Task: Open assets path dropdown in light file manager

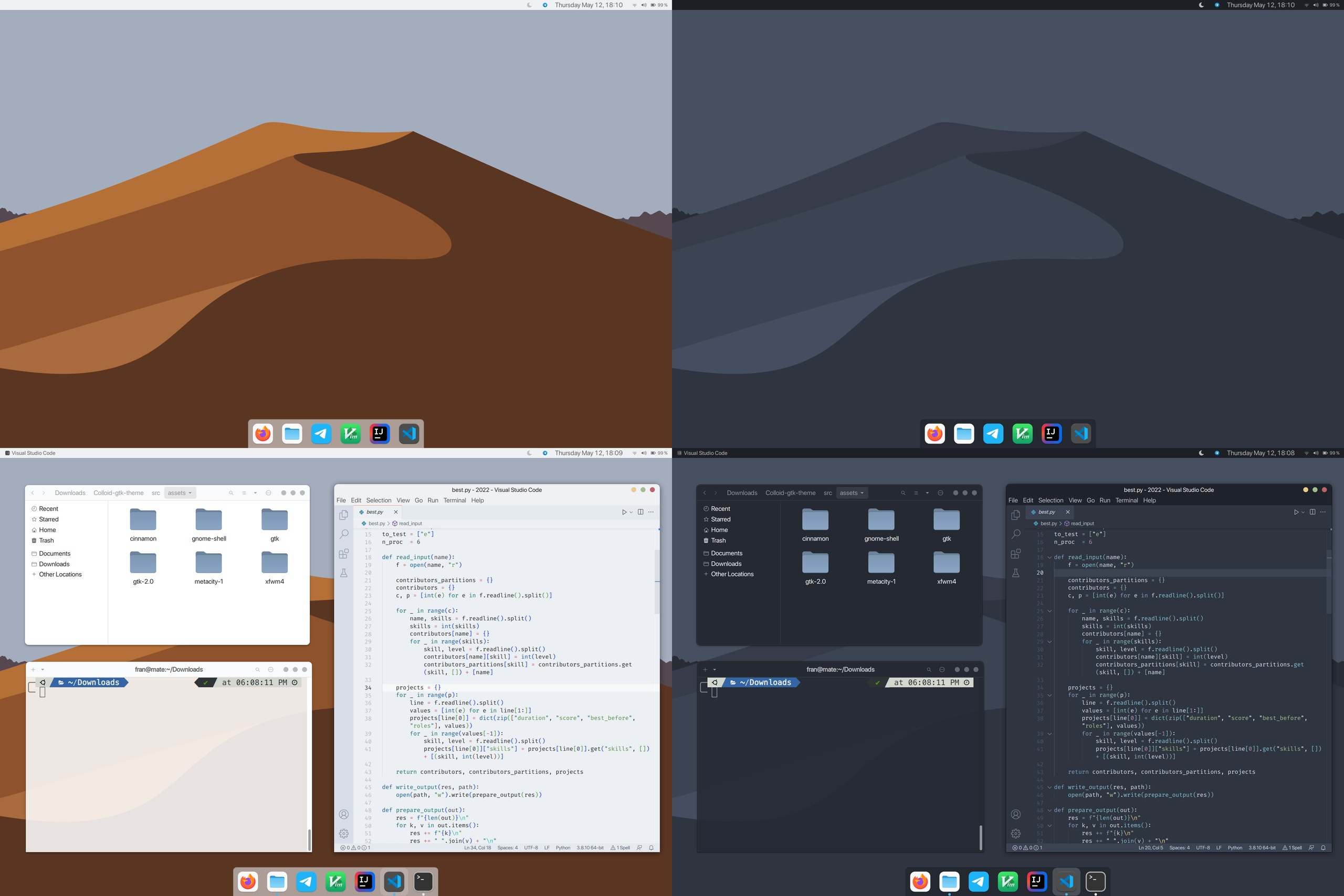Action: 180,492
